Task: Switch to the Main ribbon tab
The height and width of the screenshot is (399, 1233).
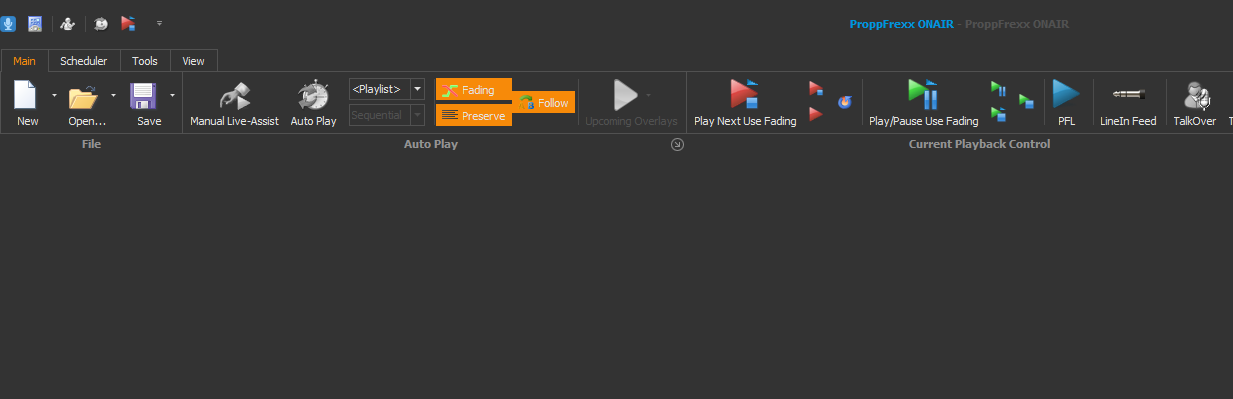Action: pyautogui.click(x=24, y=61)
